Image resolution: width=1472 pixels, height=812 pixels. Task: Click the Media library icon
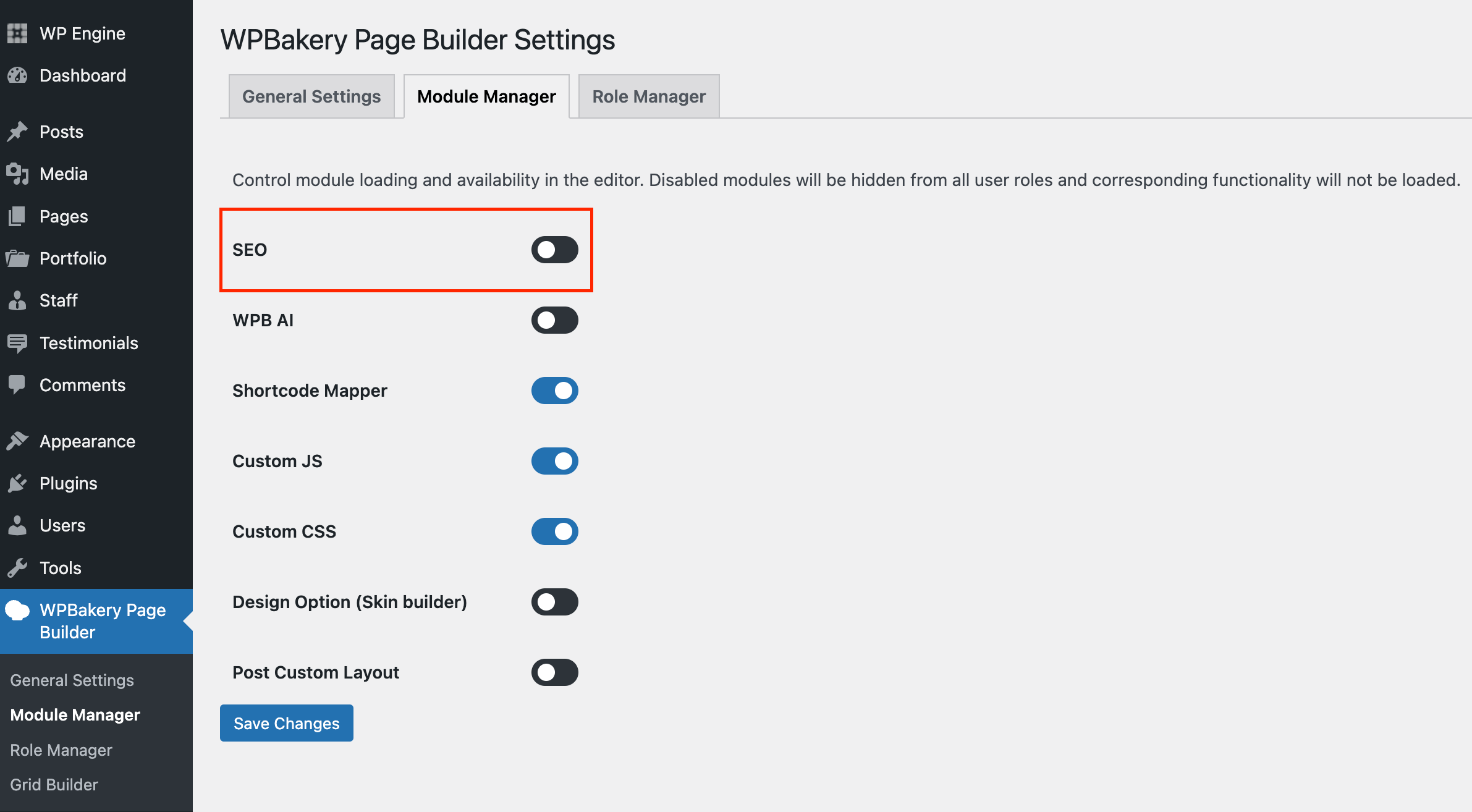(x=17, y=174)
